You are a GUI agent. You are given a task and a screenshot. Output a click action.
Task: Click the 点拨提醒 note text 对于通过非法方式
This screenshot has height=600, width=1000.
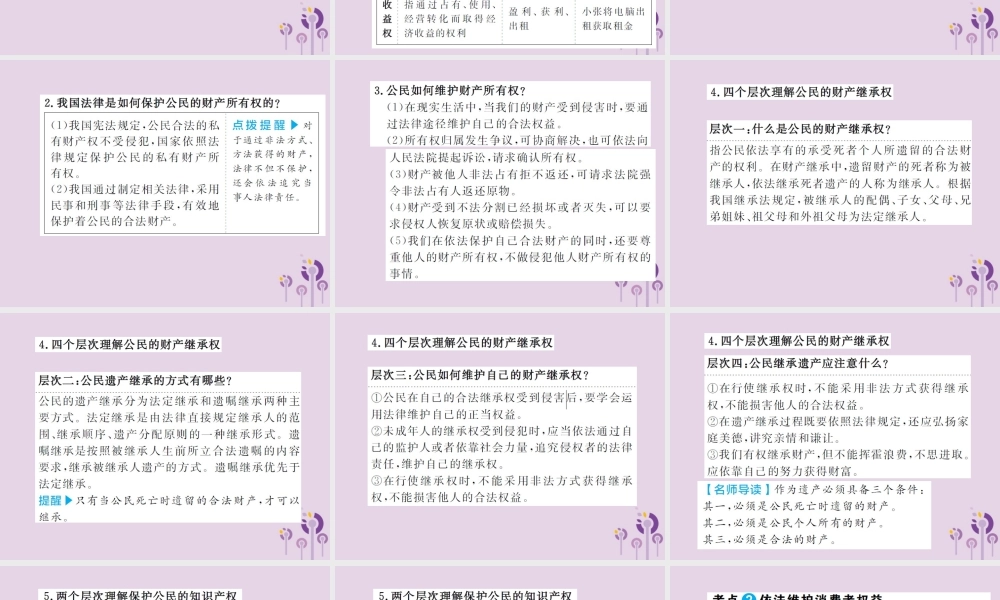[272, 161]
